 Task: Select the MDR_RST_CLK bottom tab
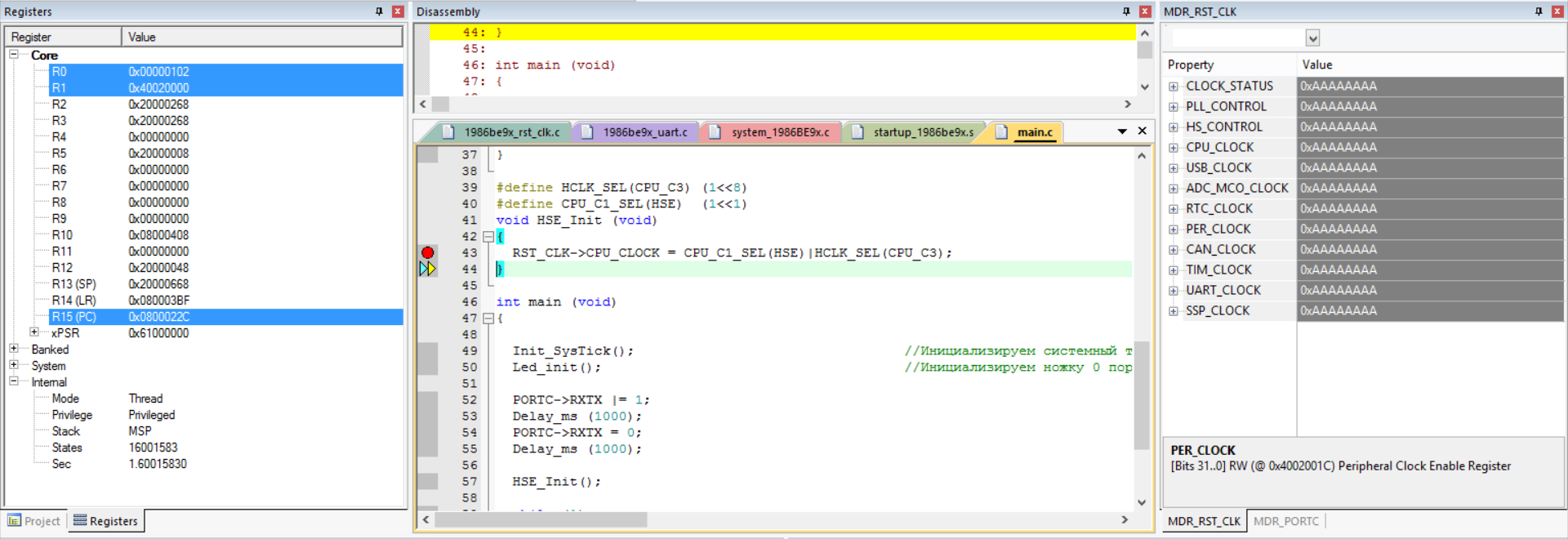[x=1204, y=521]
